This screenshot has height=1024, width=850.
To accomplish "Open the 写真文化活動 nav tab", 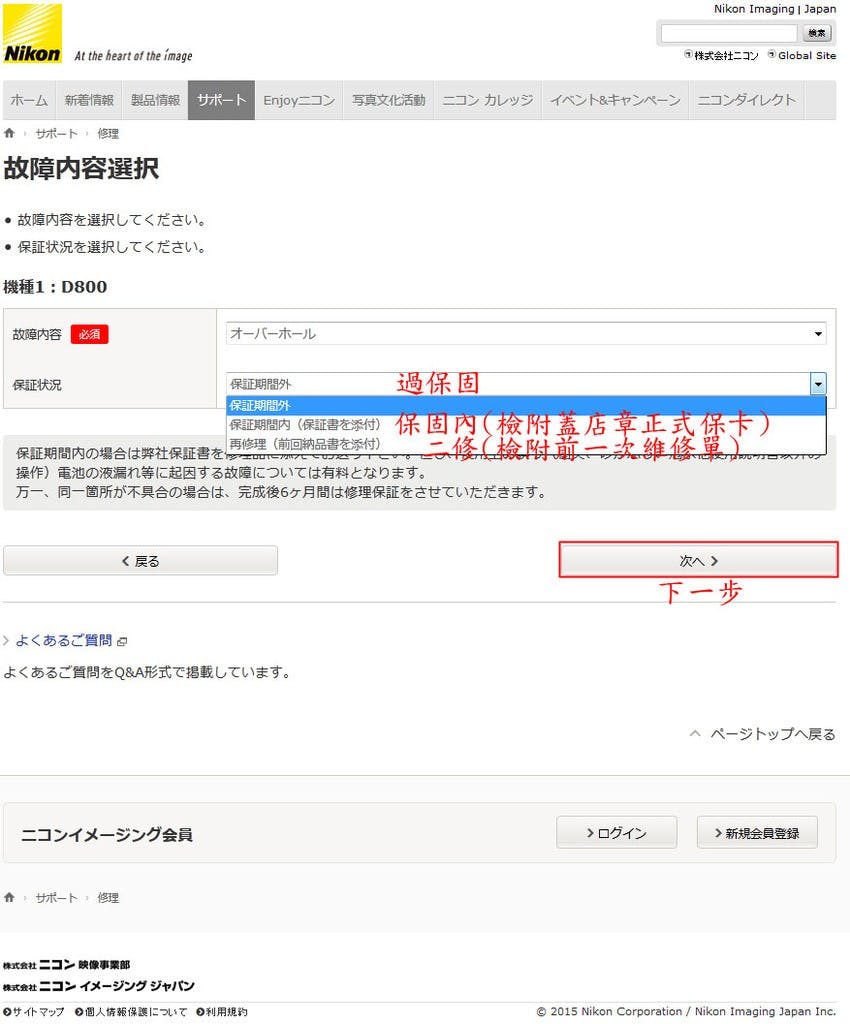I will point(388,100).
